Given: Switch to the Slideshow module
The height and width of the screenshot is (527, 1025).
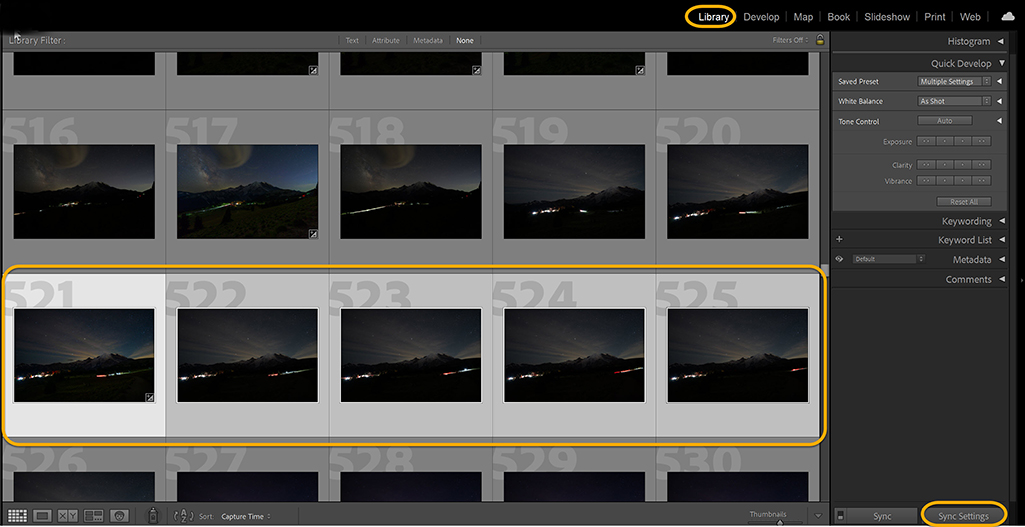Looking at the screenshot, I should [x=886, y=17].
